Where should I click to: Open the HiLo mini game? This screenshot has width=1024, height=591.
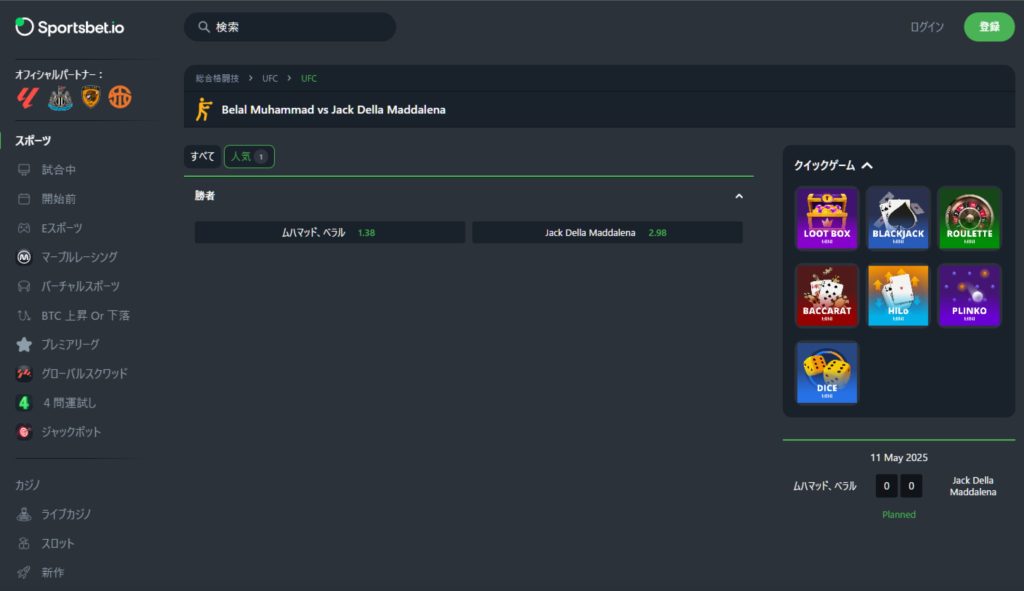(x=898, y=295)
